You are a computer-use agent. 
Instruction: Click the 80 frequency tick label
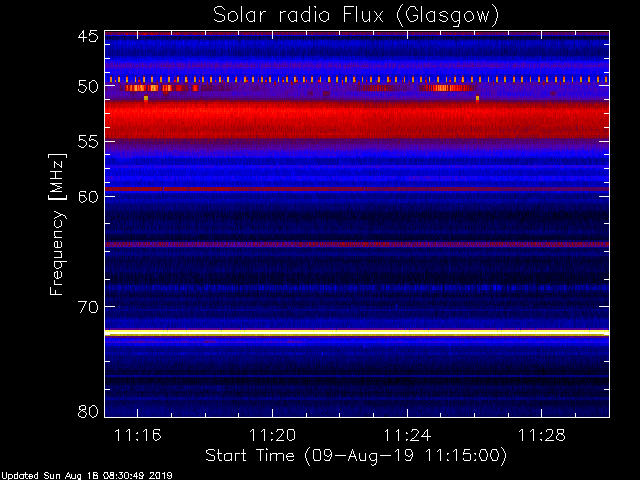(88, 411)
